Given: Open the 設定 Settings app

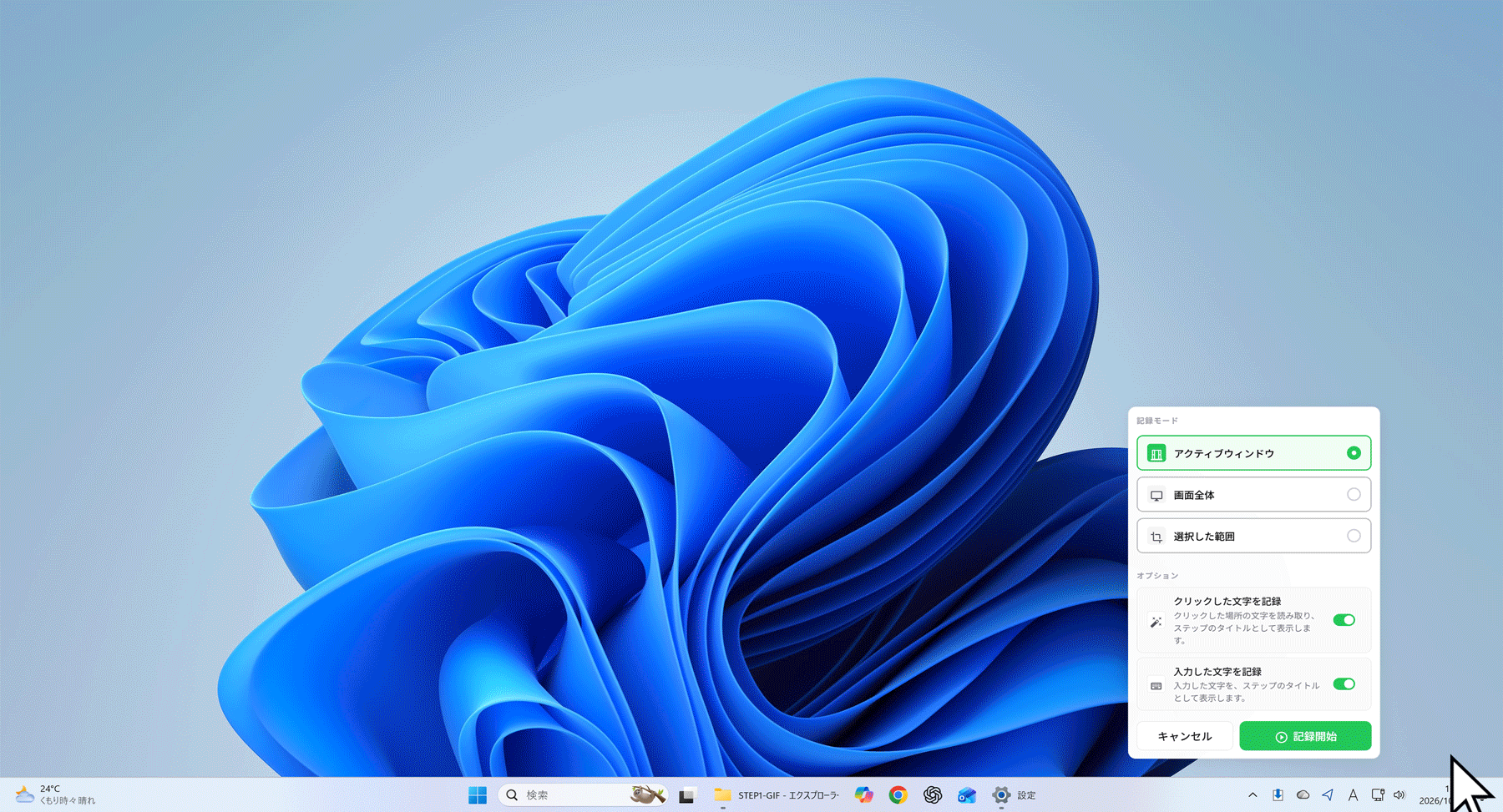Looking at the screenshot, I should click(1014, 795).
